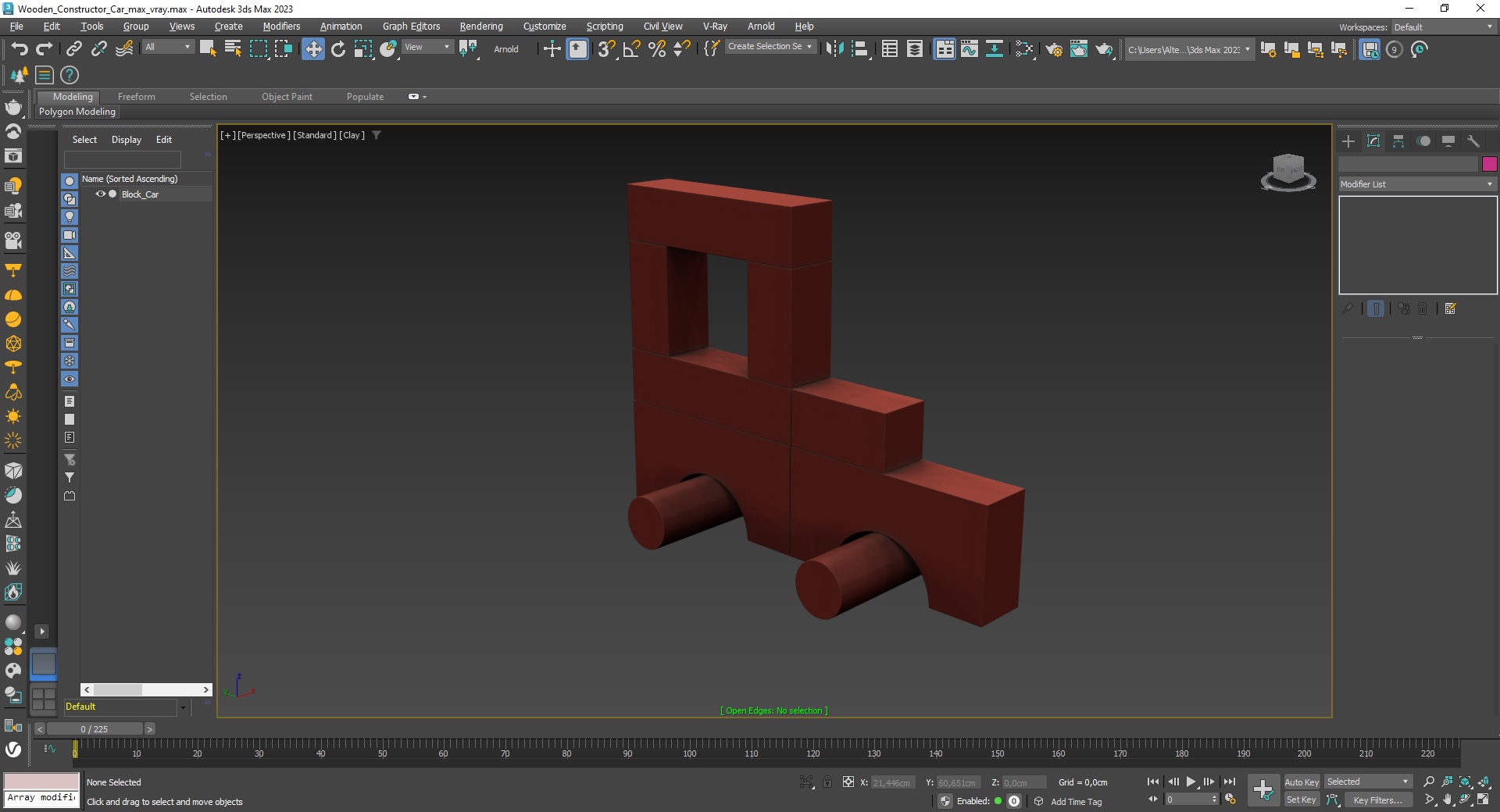Click the viewport filter funnel icon

(x=377, y=135)
